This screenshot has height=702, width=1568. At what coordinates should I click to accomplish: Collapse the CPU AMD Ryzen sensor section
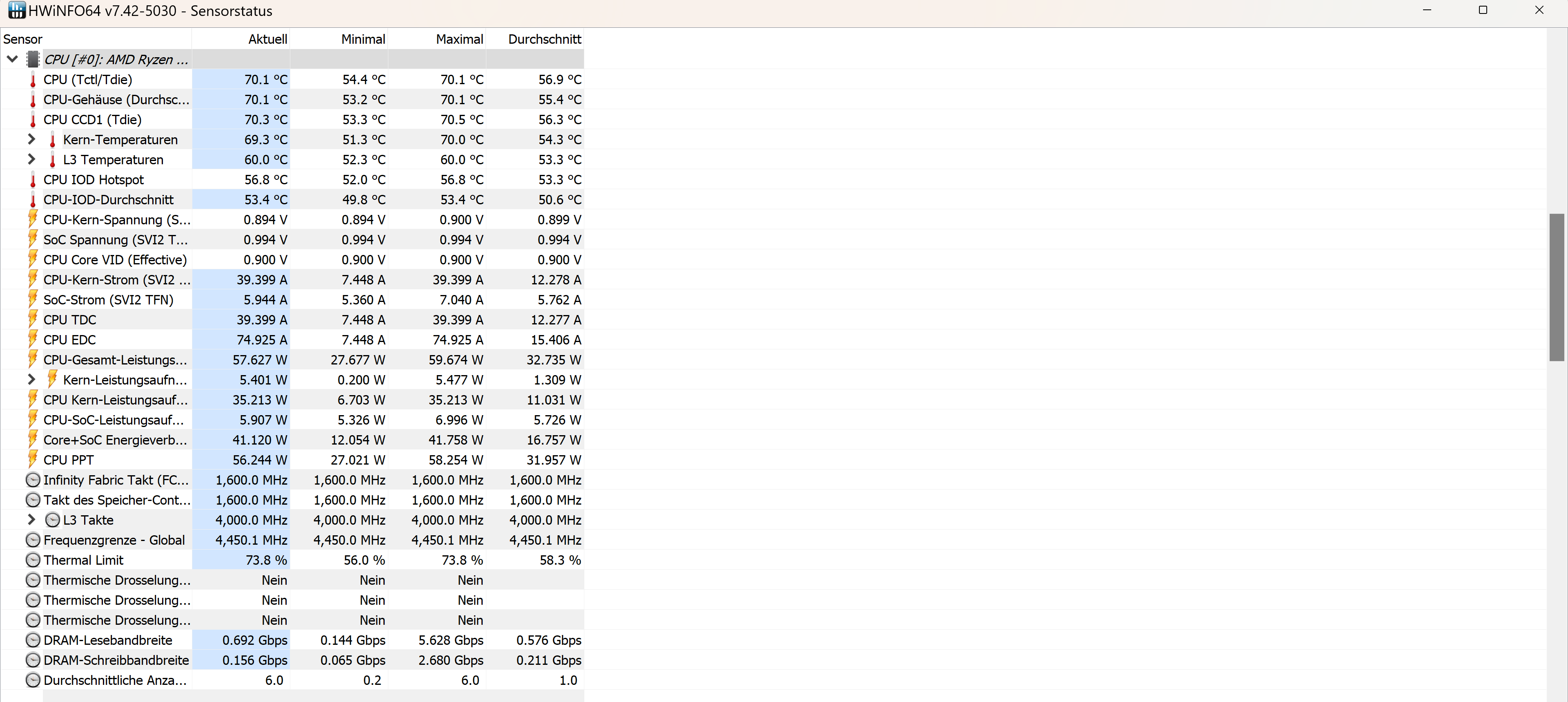point(12,59)
